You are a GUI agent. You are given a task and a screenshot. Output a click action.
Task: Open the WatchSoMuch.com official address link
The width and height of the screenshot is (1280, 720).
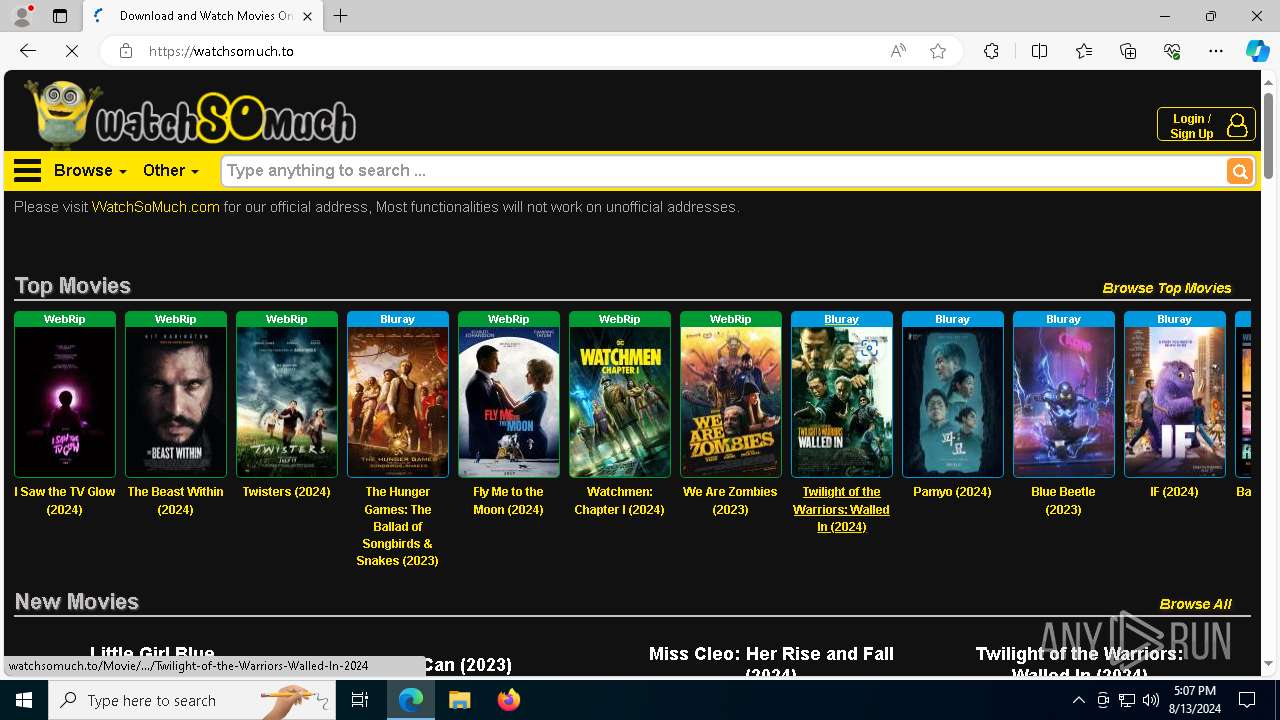coord(155,207)
